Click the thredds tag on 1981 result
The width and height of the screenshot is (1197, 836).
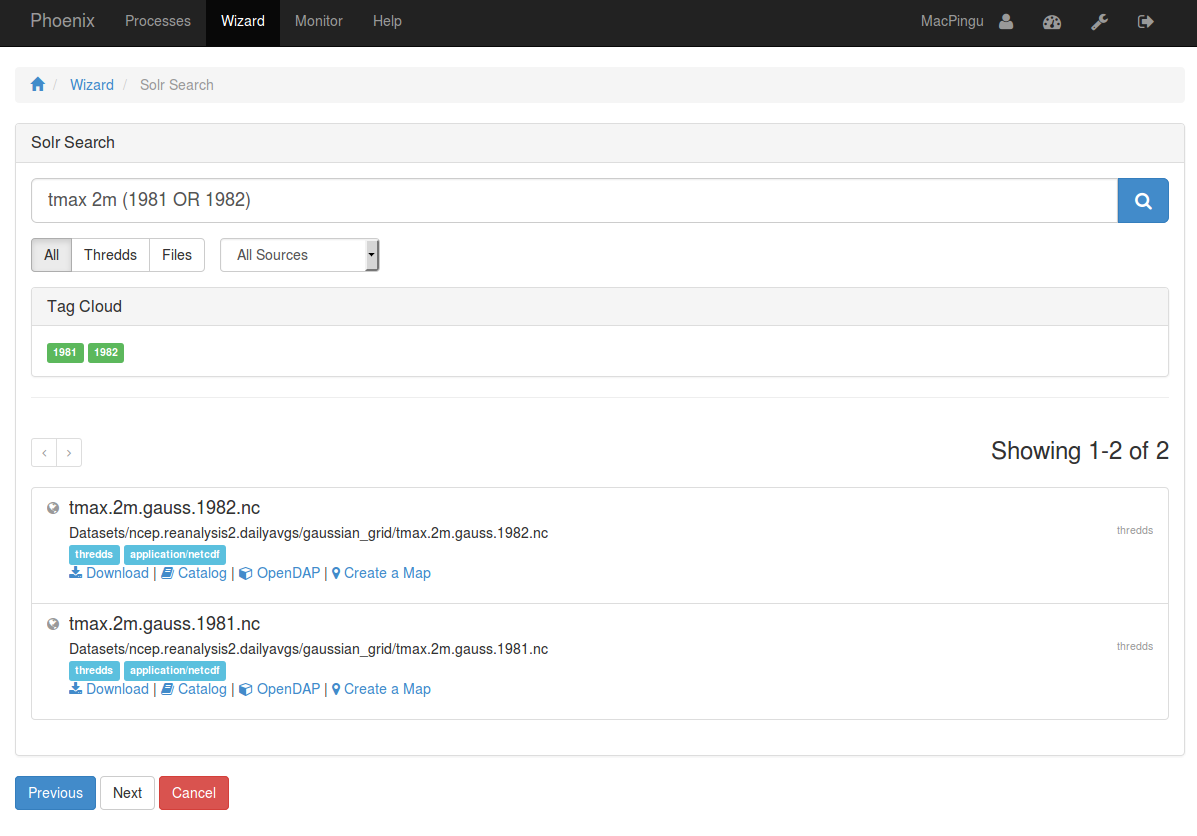pyautogui.click(x=94, y=670)
